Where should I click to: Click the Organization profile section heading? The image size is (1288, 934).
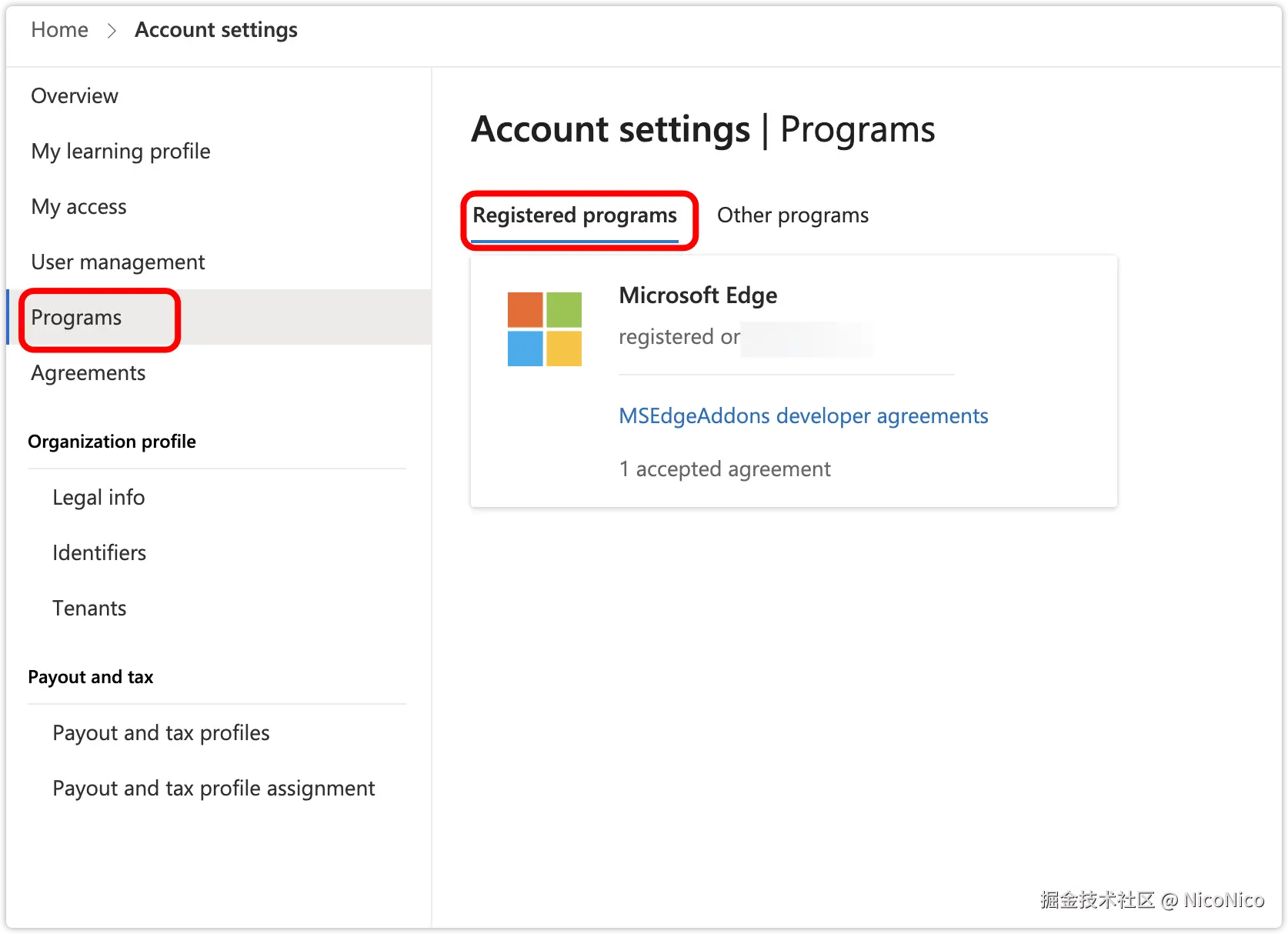(112, 442)
